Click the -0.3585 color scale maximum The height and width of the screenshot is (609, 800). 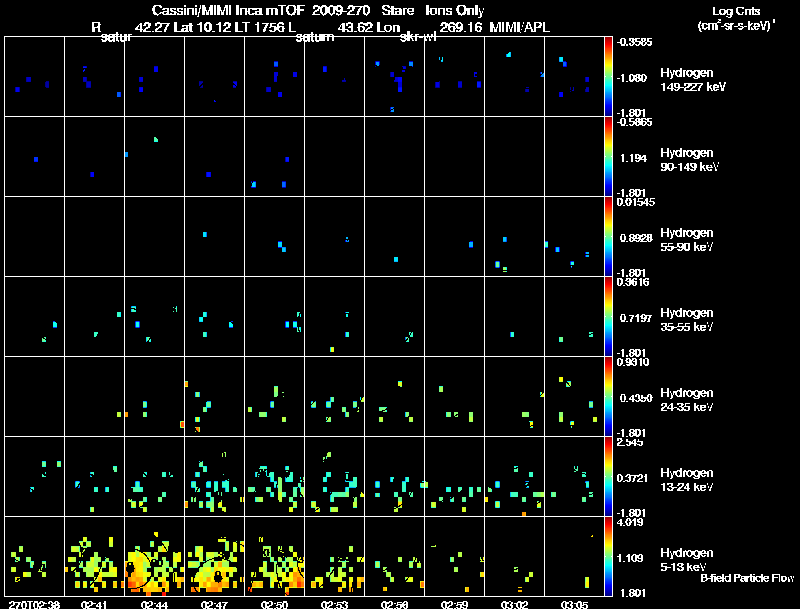coord(634,42)
